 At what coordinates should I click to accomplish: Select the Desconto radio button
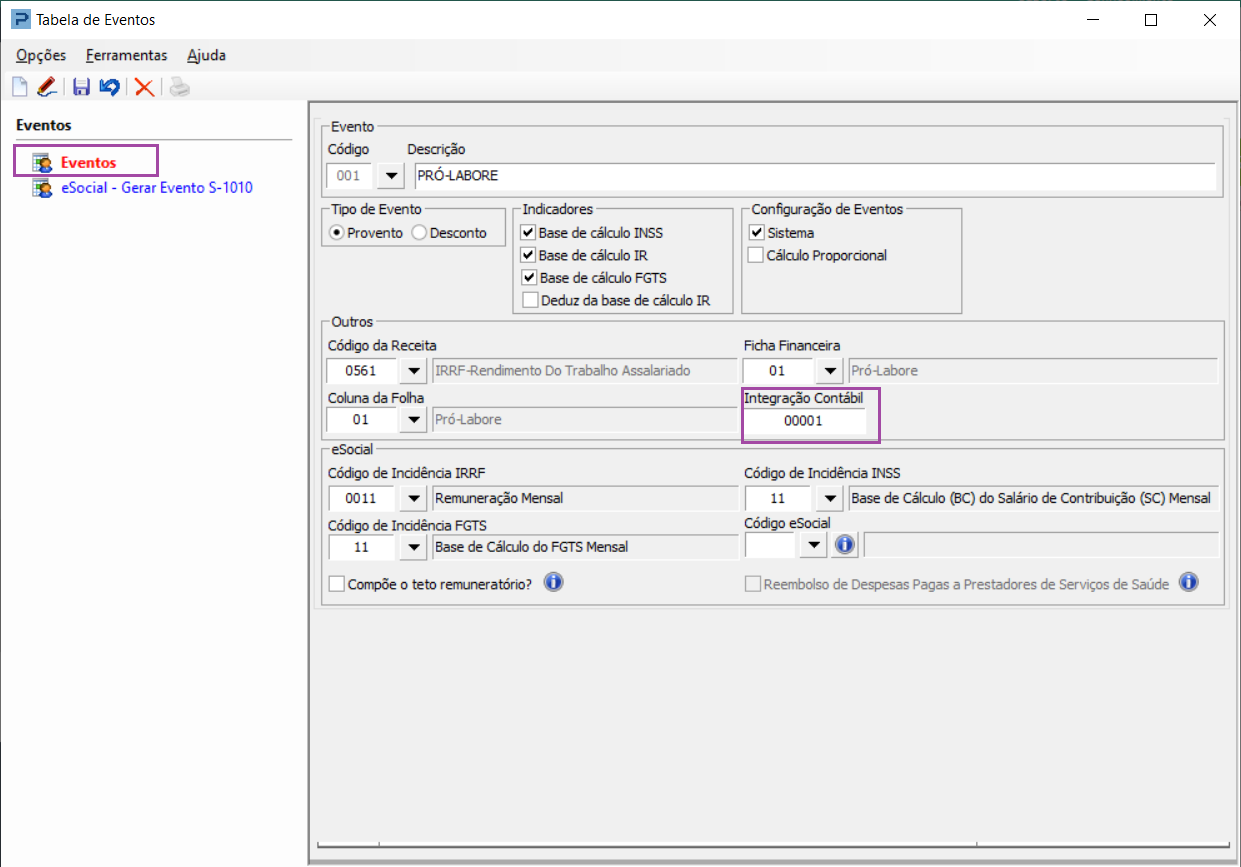[x=419, y=233]
